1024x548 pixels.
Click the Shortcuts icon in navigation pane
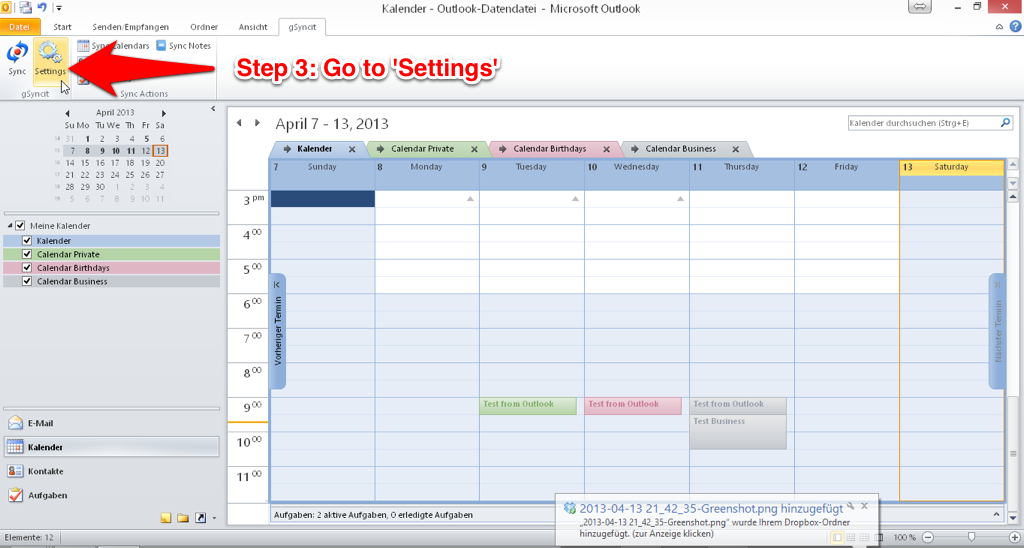(200, 518)
